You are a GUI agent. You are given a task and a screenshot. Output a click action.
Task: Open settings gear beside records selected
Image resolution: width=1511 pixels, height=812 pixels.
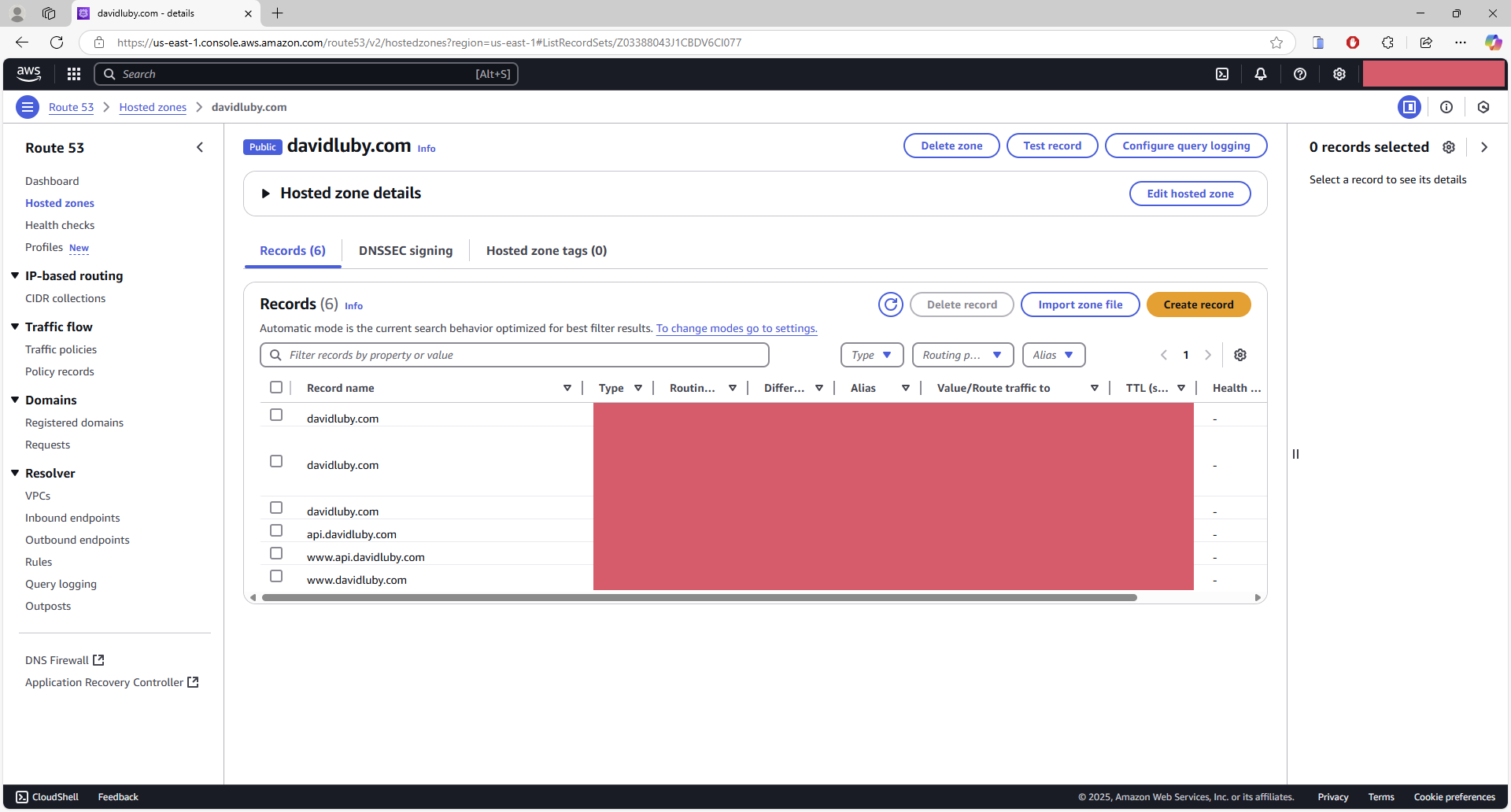tap(1449, 147)
